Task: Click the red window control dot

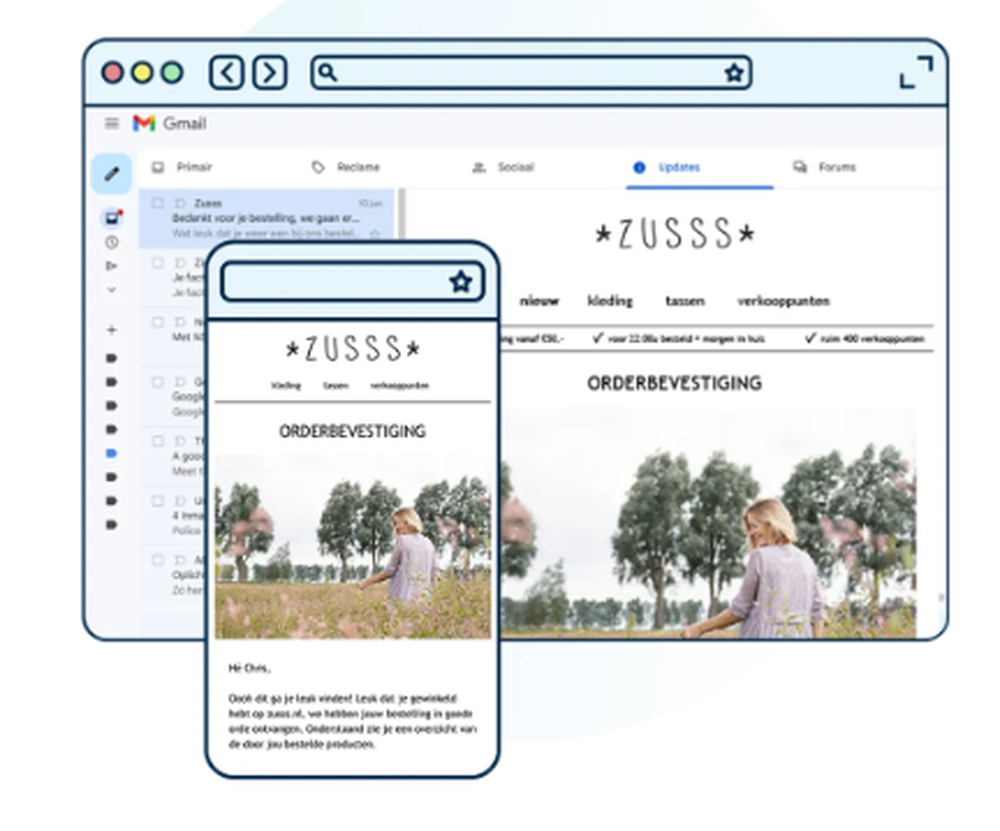Action: click(113, 73)
